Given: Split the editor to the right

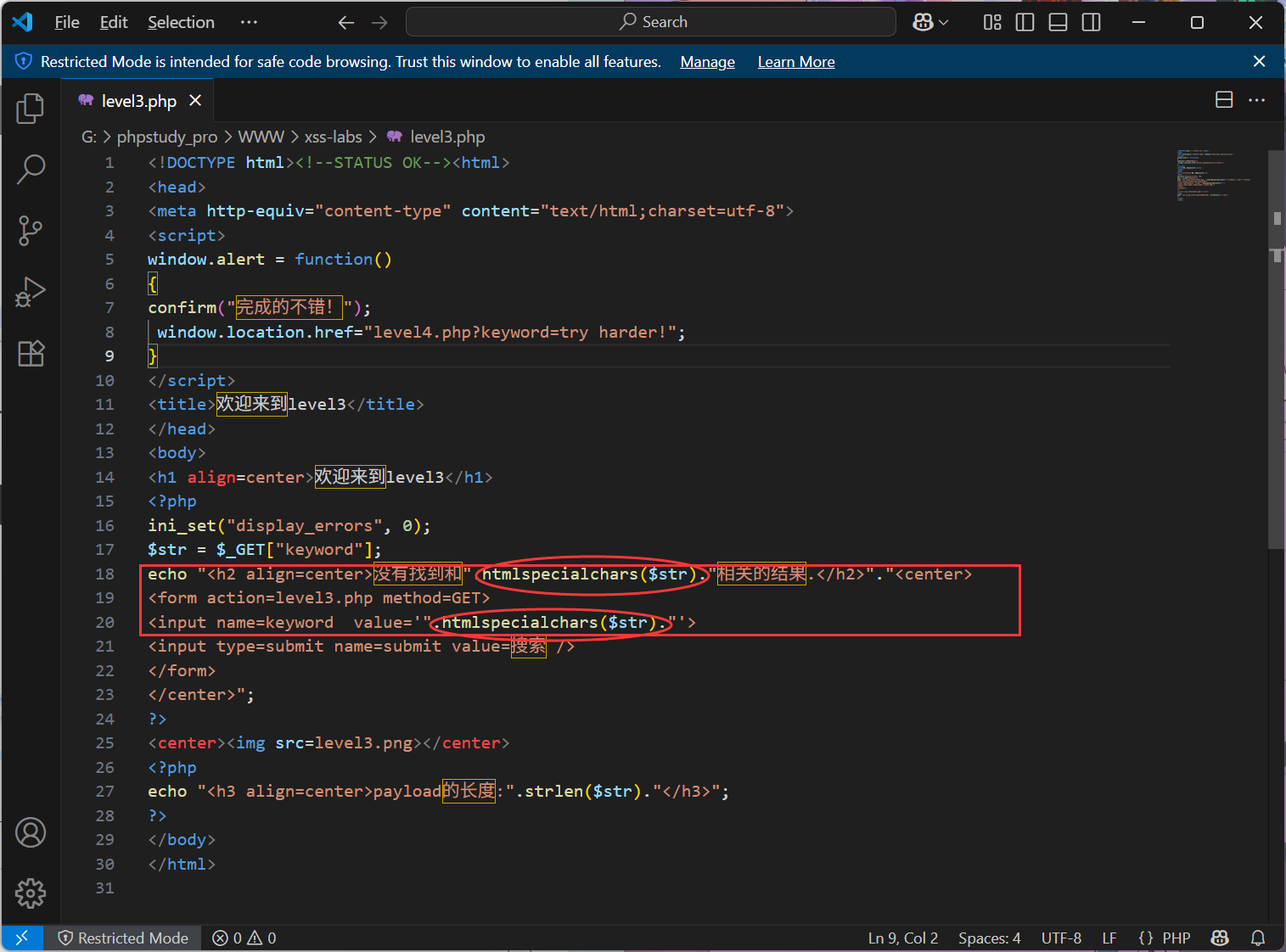Looking at the screenshot, I should (1224, 100).
